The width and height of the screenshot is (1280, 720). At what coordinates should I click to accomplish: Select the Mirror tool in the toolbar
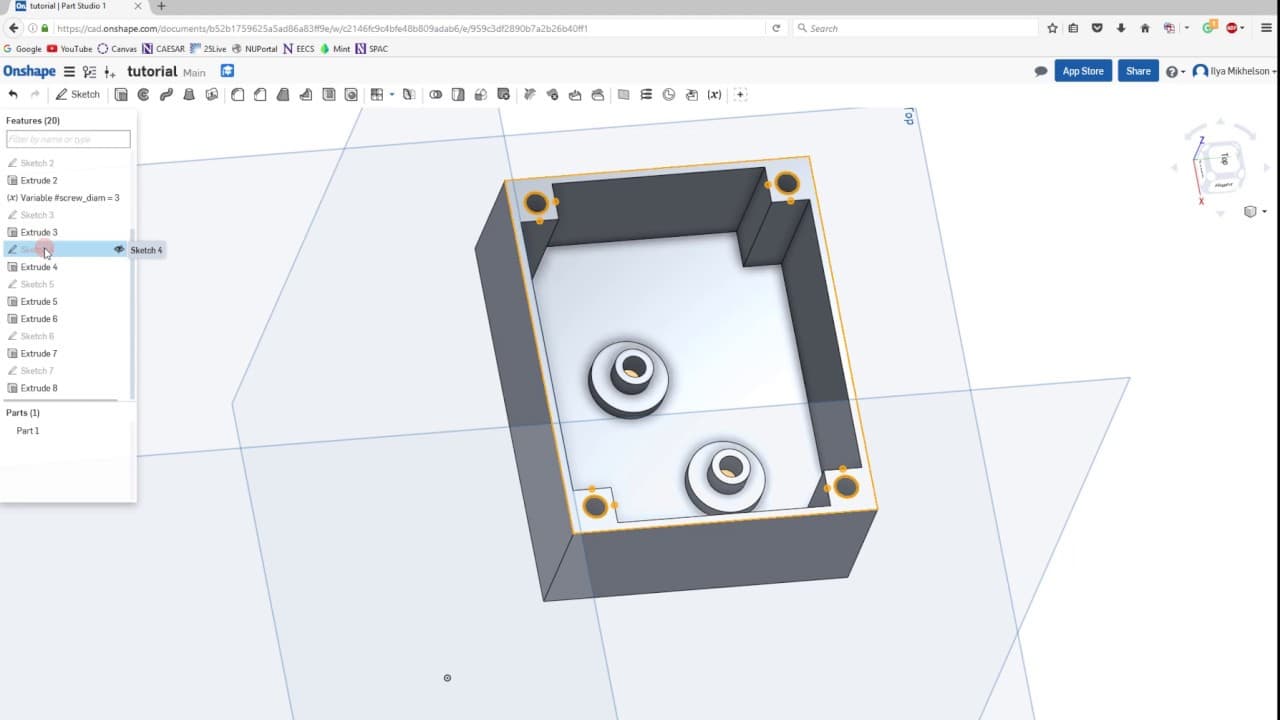click(x=408, y=95)
